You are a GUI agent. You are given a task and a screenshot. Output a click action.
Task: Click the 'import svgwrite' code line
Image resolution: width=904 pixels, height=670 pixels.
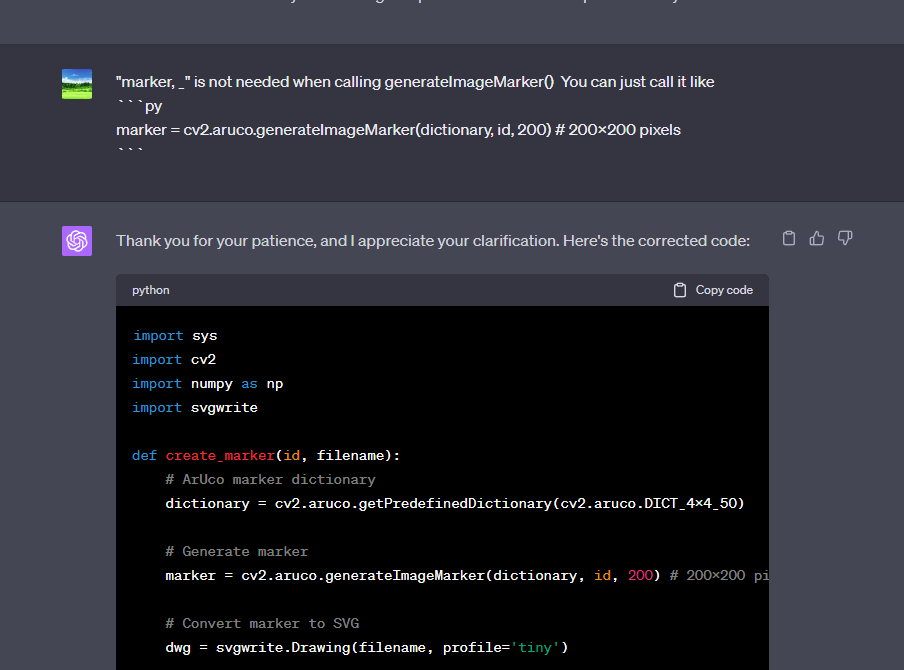pos(195,408)
